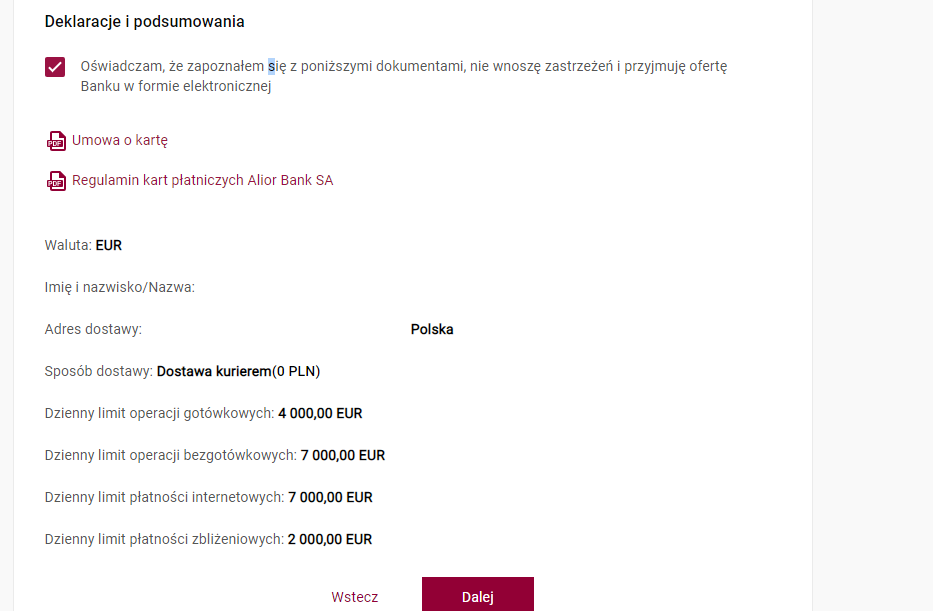
Task: Go back with the Wstecz button
Action: [355, 597]
